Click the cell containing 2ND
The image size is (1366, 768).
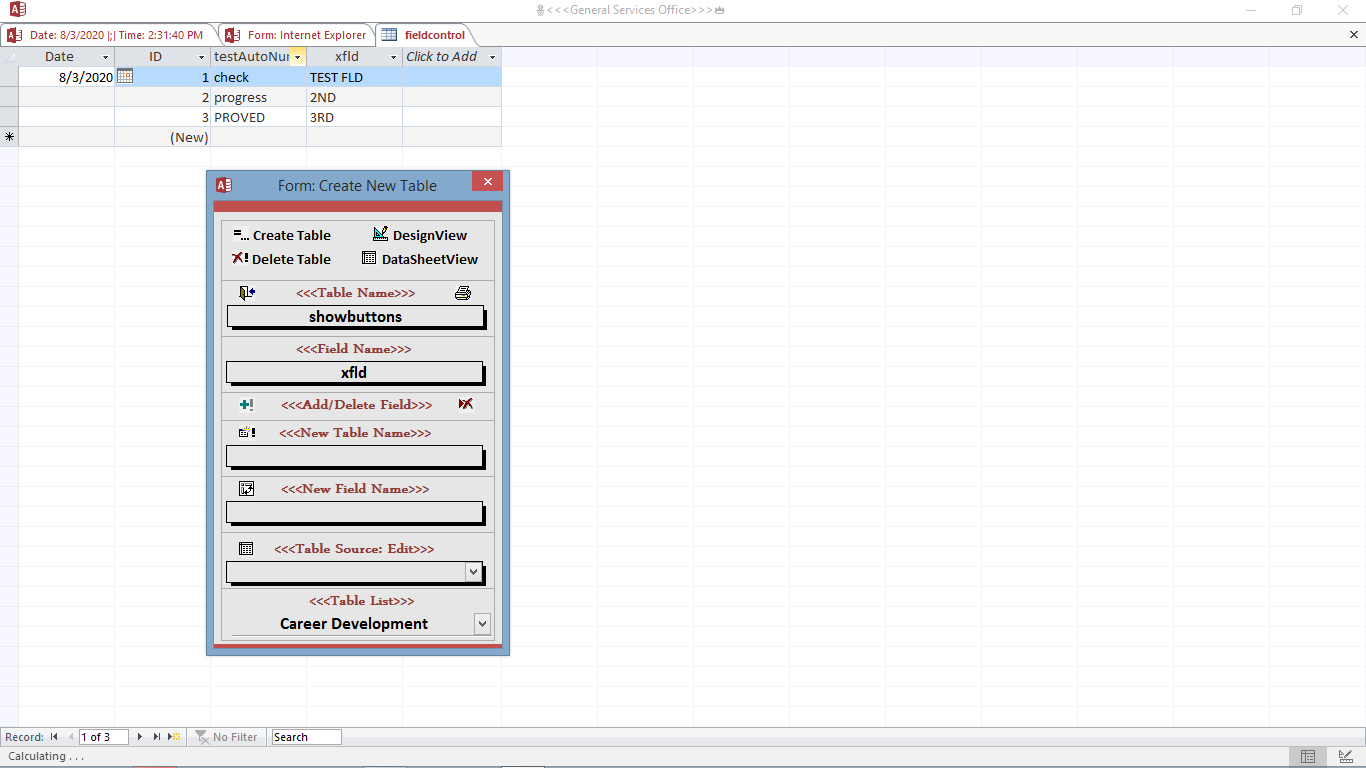[x=354, y=97]
